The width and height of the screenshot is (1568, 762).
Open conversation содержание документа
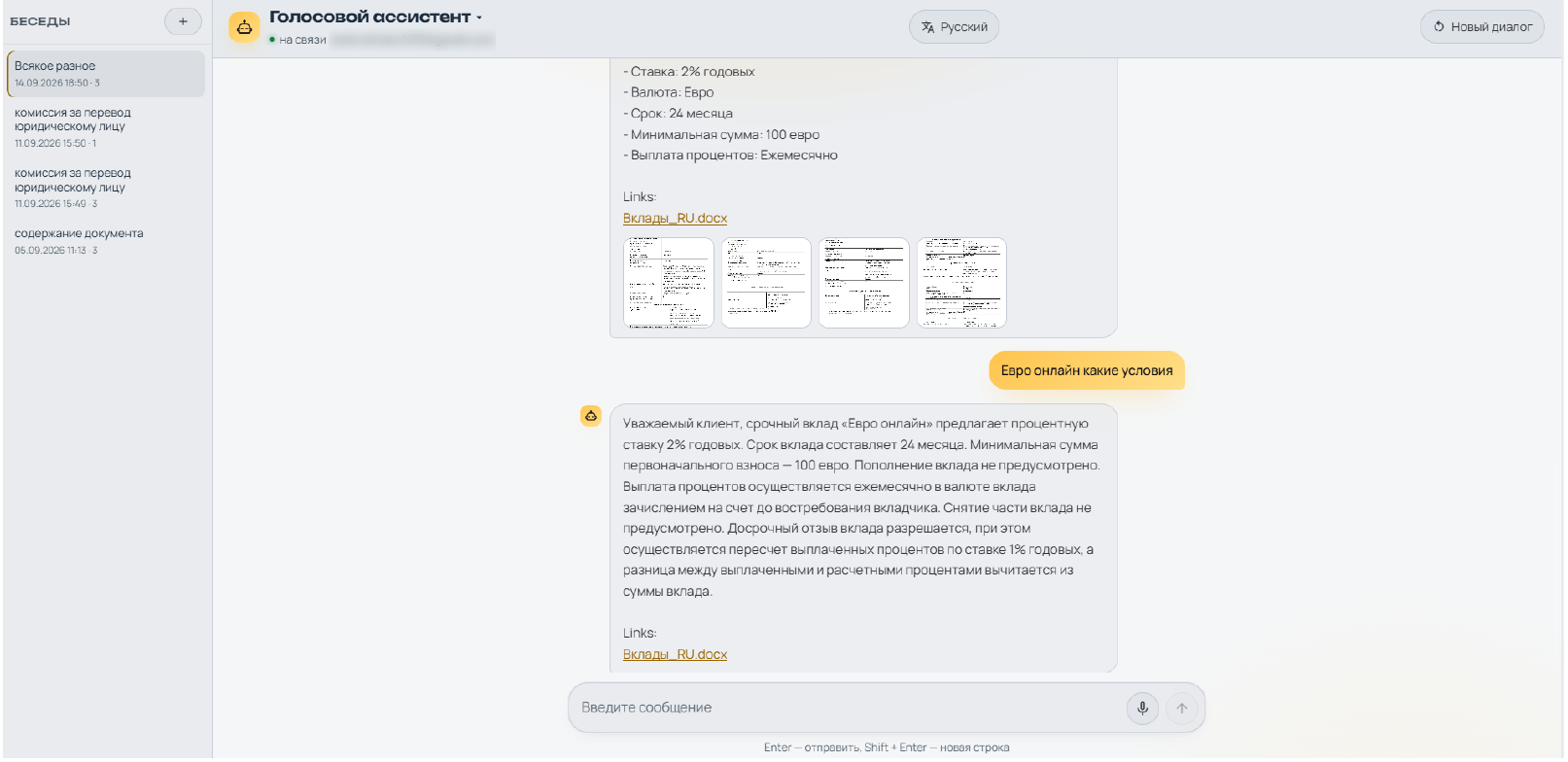[x=106, y=241]
